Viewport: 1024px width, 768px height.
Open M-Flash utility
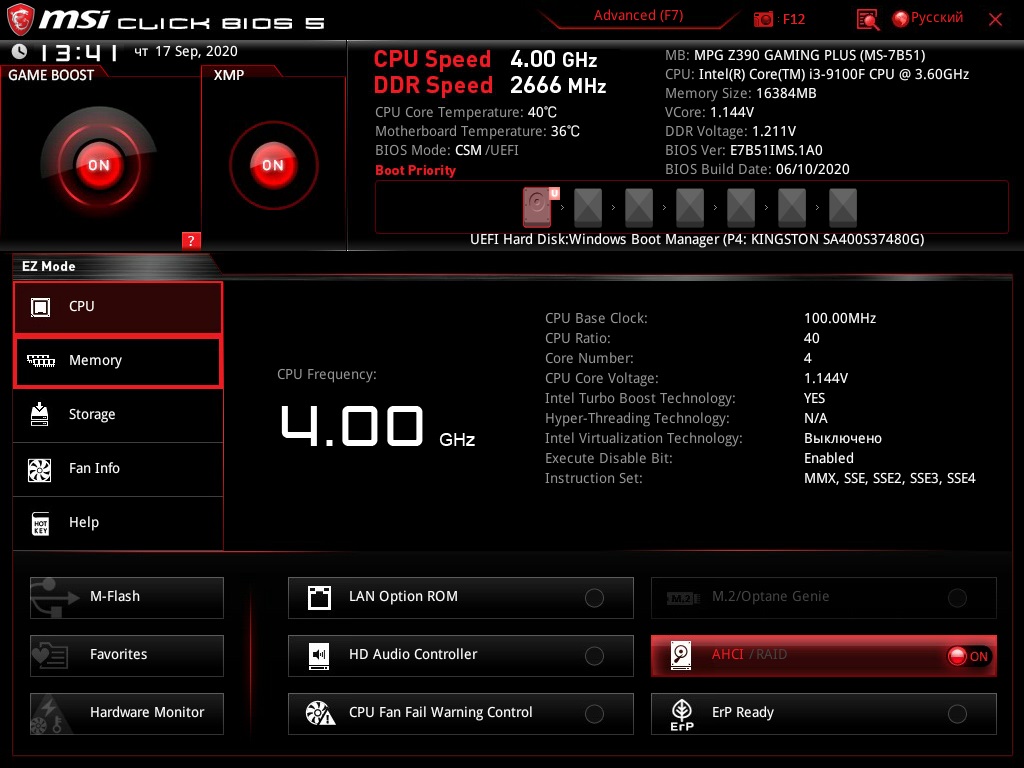click(127, 598)
